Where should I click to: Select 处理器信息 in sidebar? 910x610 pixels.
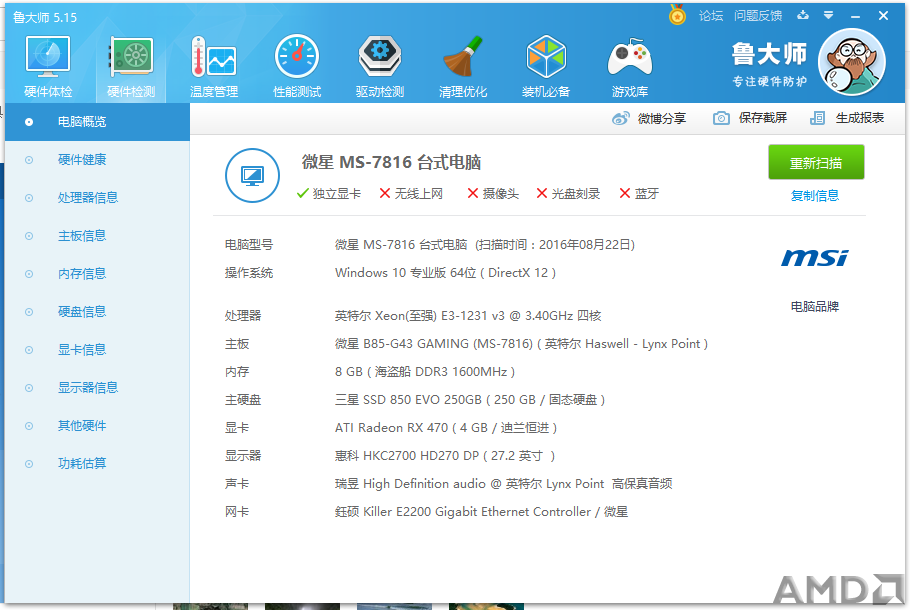pyautogui.click(x=98, y=198)
